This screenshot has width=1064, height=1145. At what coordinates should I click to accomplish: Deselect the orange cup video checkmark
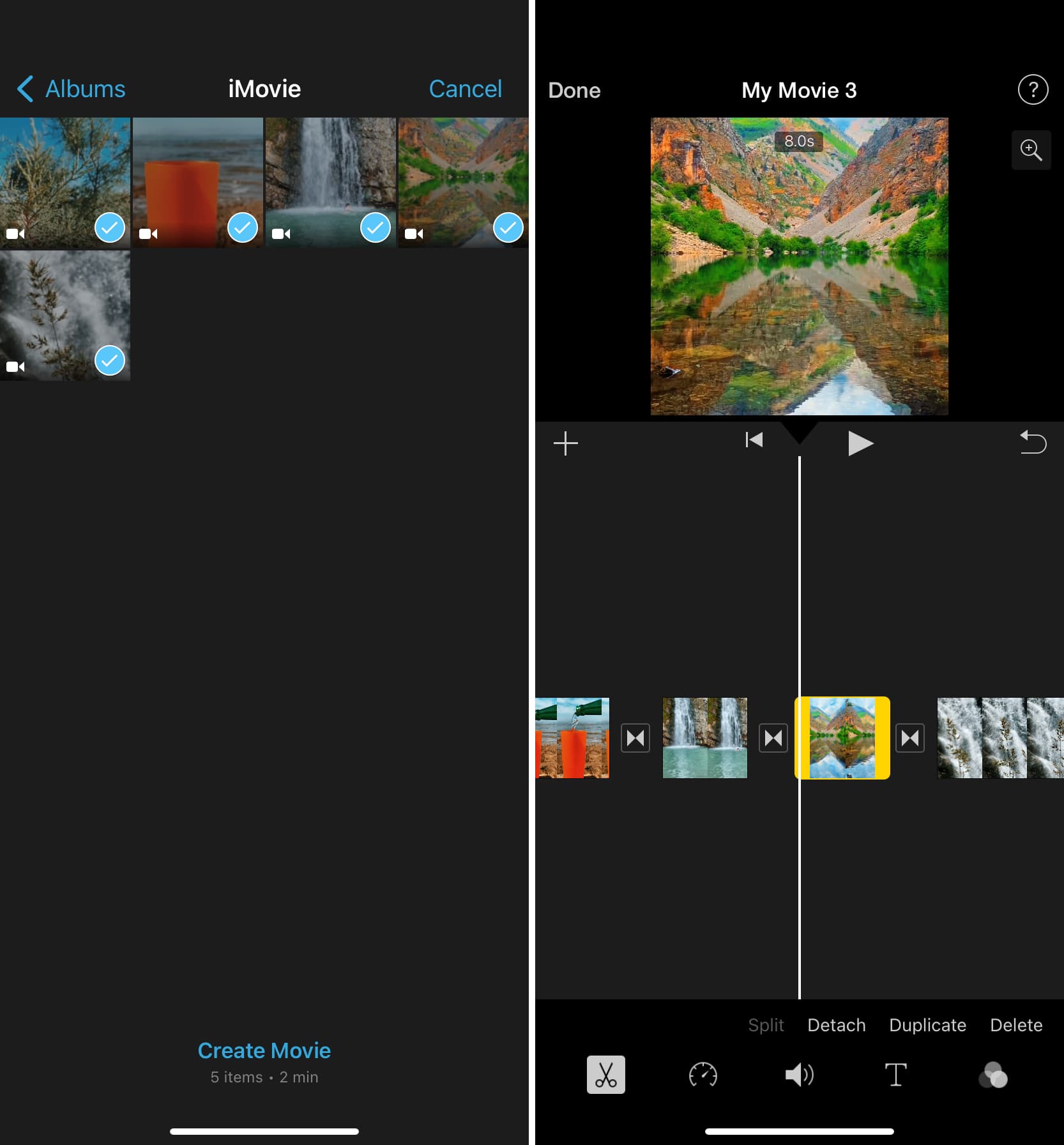pos(243,227)
